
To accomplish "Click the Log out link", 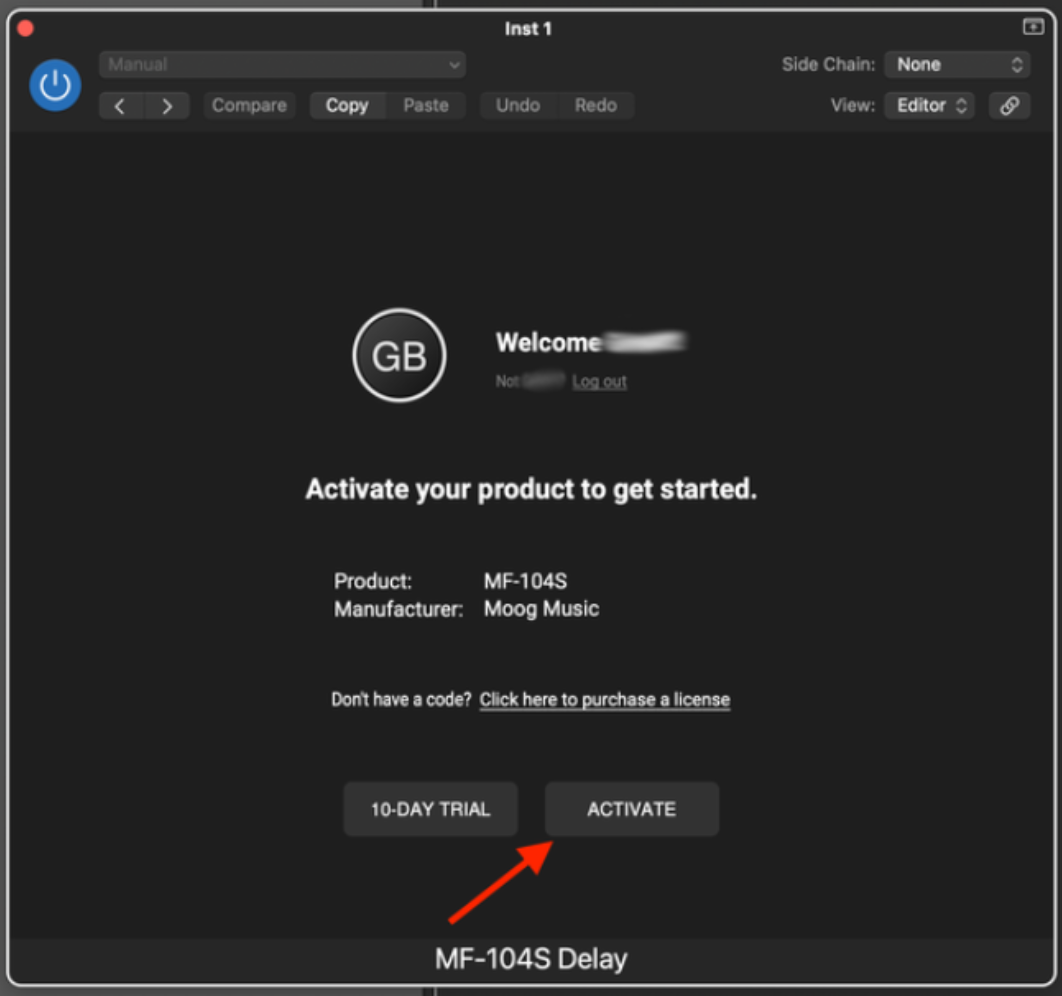I will pos(600,382).
